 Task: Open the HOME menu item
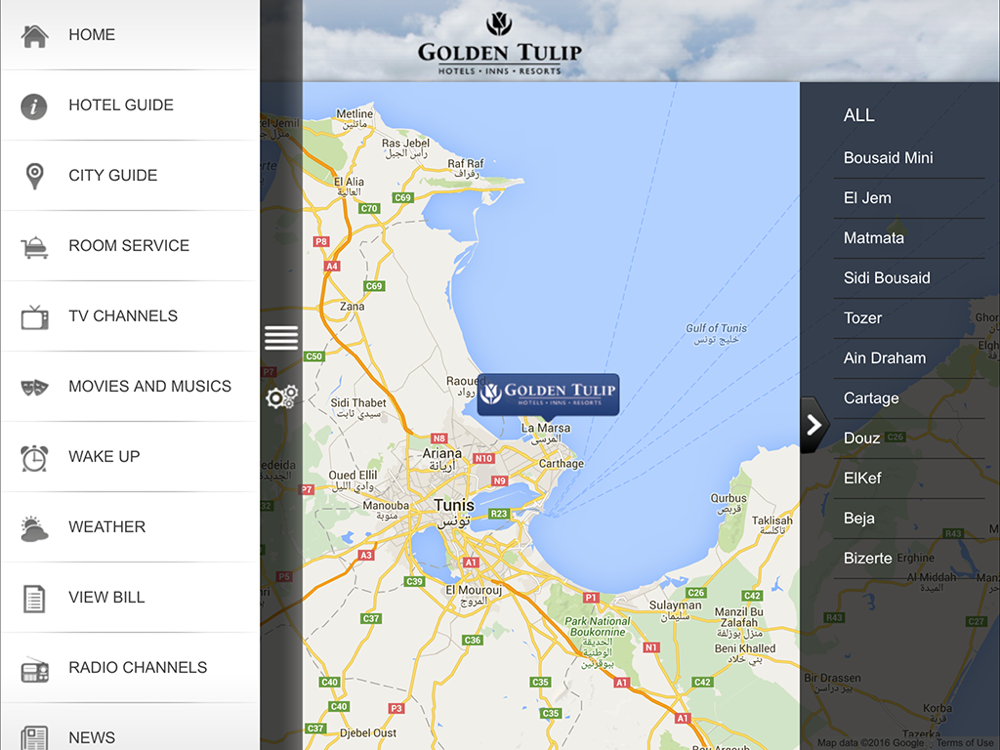coord(130,35)
